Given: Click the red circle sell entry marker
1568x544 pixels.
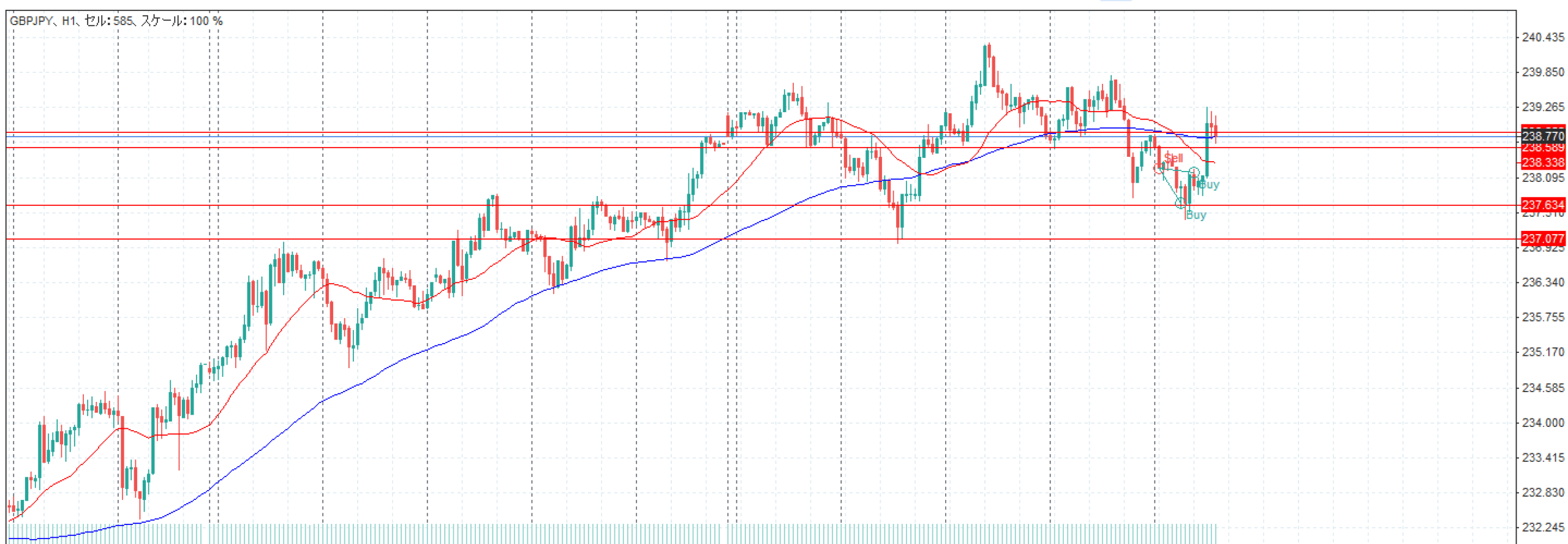Looking at the screenshot, I should [x=1158, y=168].
